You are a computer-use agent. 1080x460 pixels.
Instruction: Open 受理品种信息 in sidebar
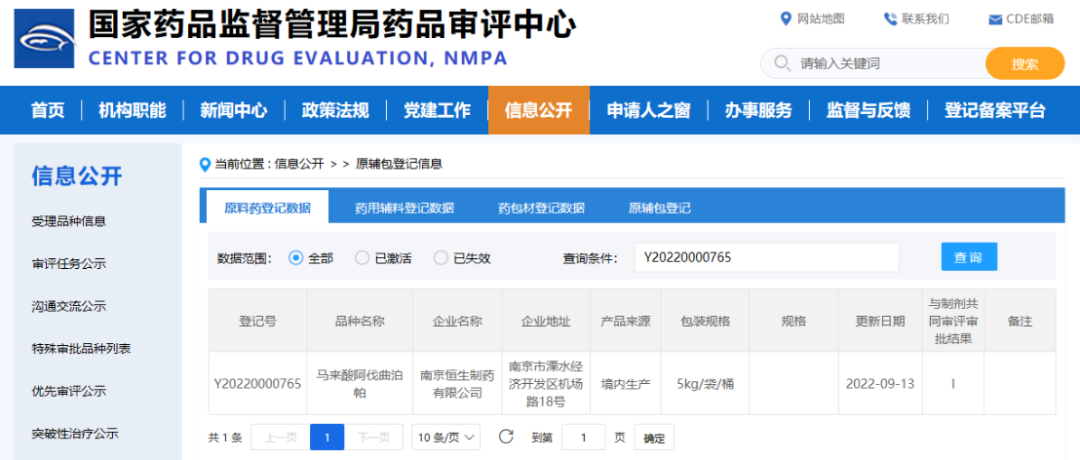(x=69, y=221)
